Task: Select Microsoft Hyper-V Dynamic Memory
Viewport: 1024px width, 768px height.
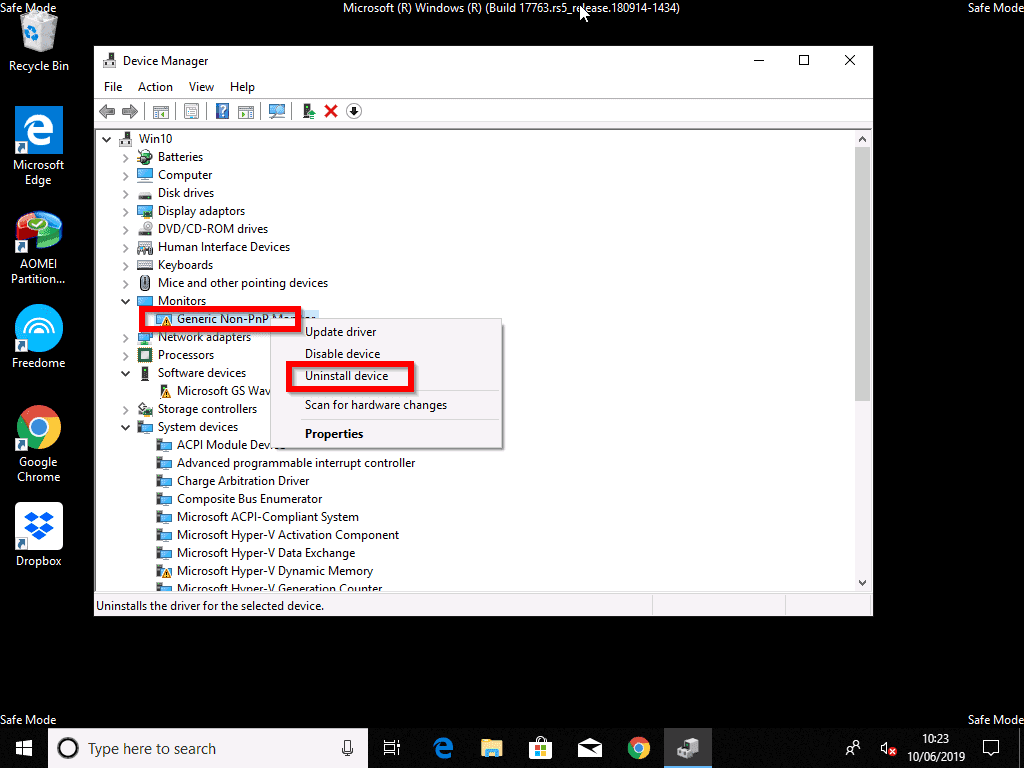Action: point(275,571)
